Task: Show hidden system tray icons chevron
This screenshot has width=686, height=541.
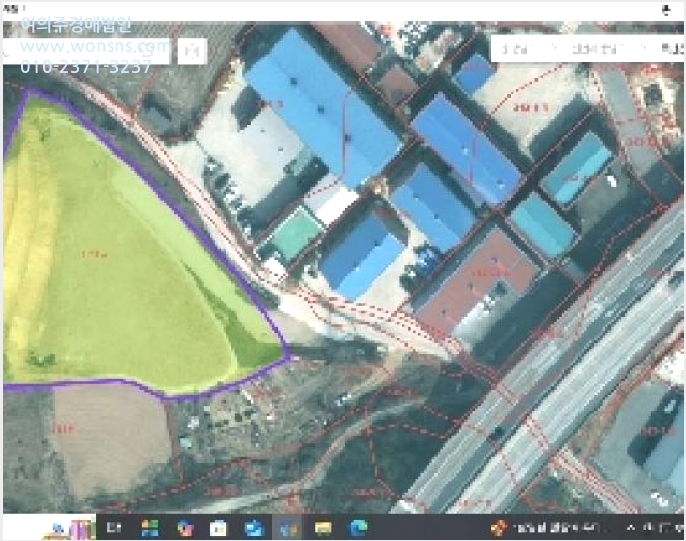Action: click(x=630, y=528)
